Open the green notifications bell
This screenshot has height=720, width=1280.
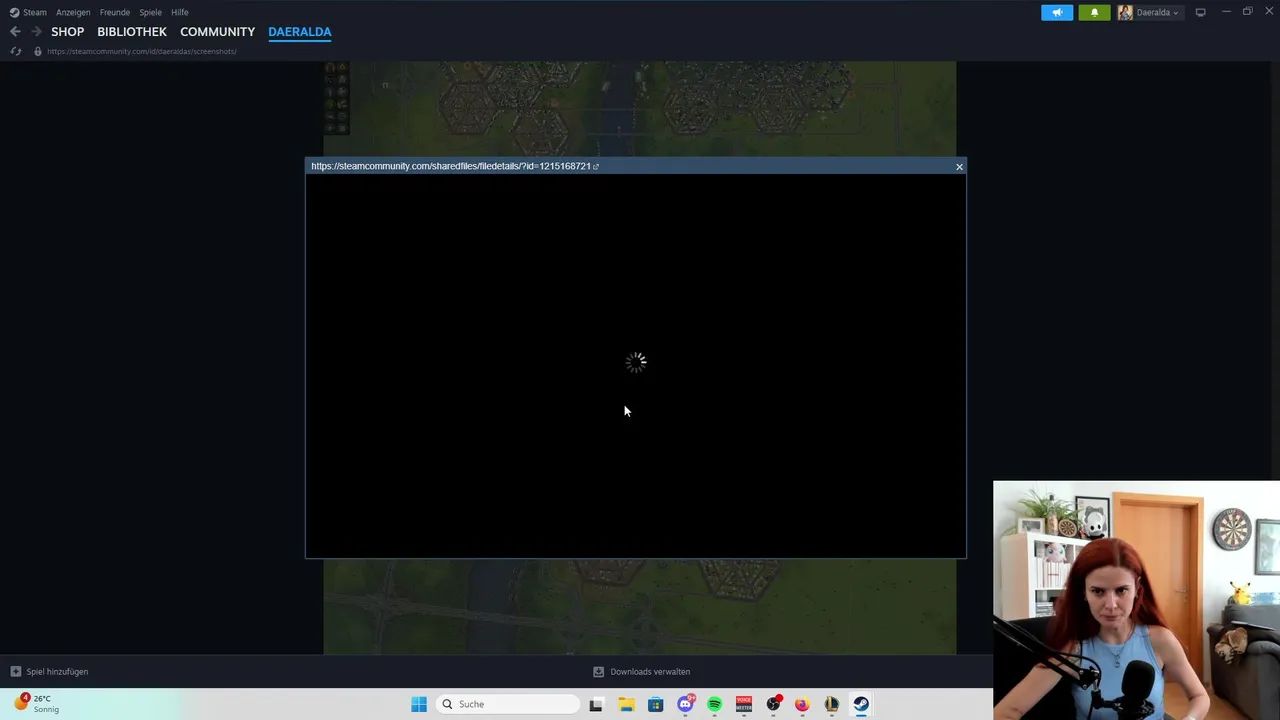point(1094,12)
